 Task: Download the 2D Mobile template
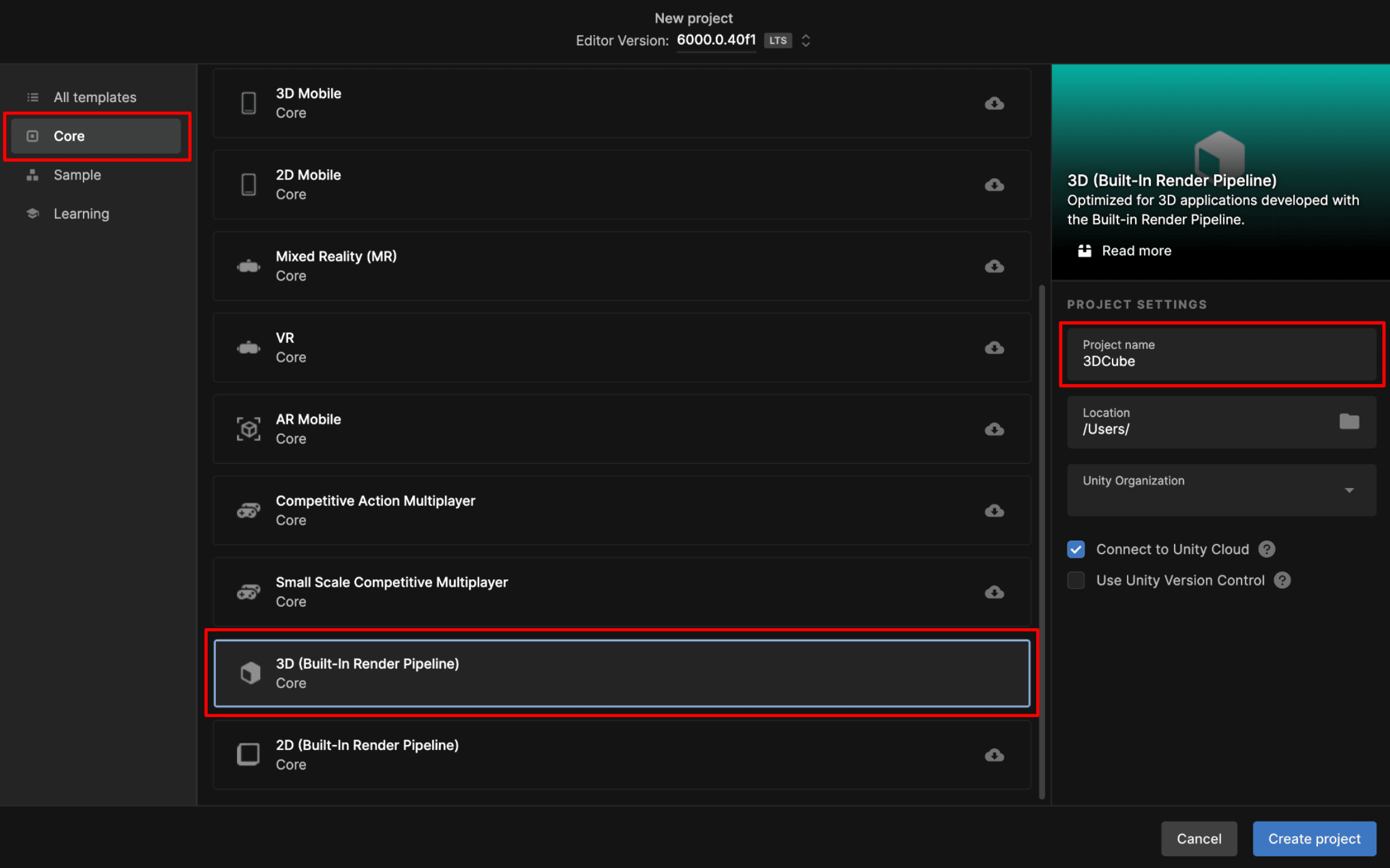(994, 185)
